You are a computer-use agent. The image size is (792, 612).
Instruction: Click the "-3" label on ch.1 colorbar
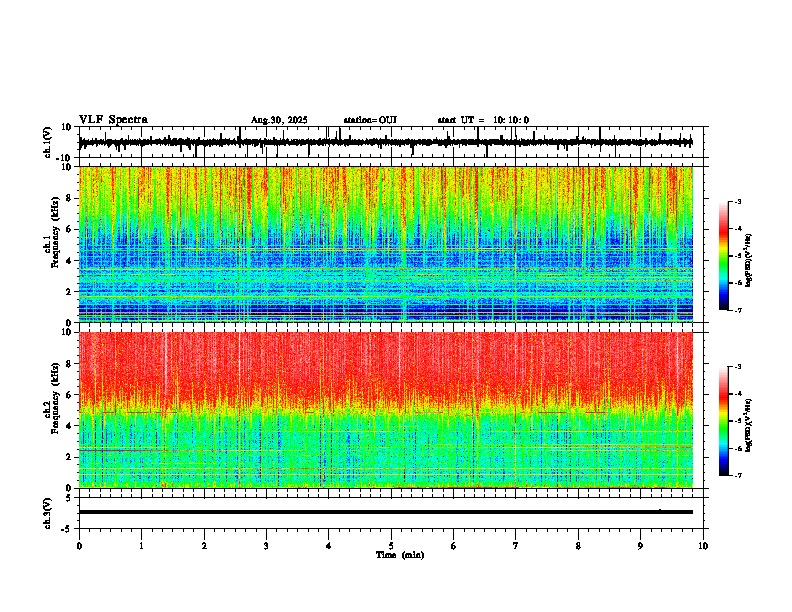click(737, 201)
